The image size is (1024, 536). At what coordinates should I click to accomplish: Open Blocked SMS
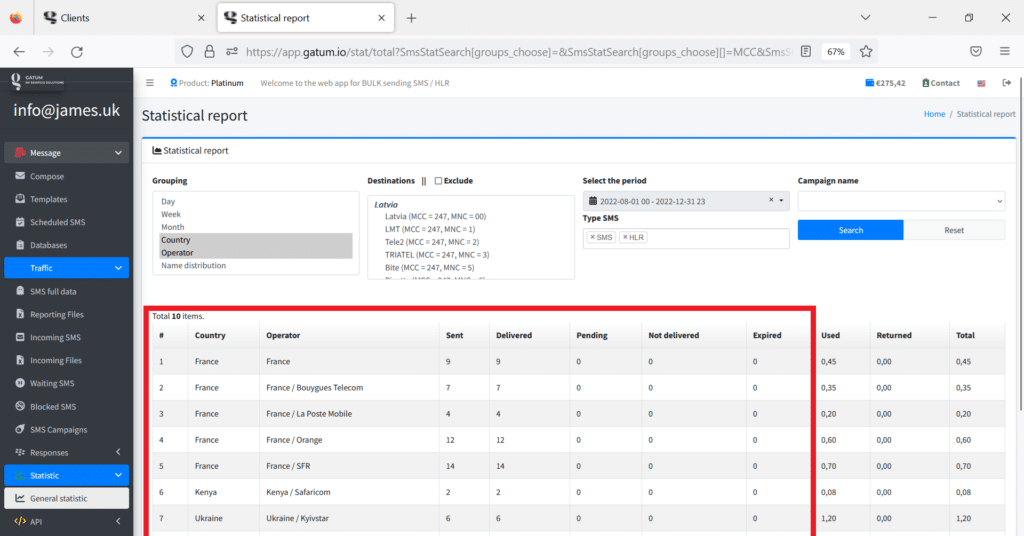point(53,406)
